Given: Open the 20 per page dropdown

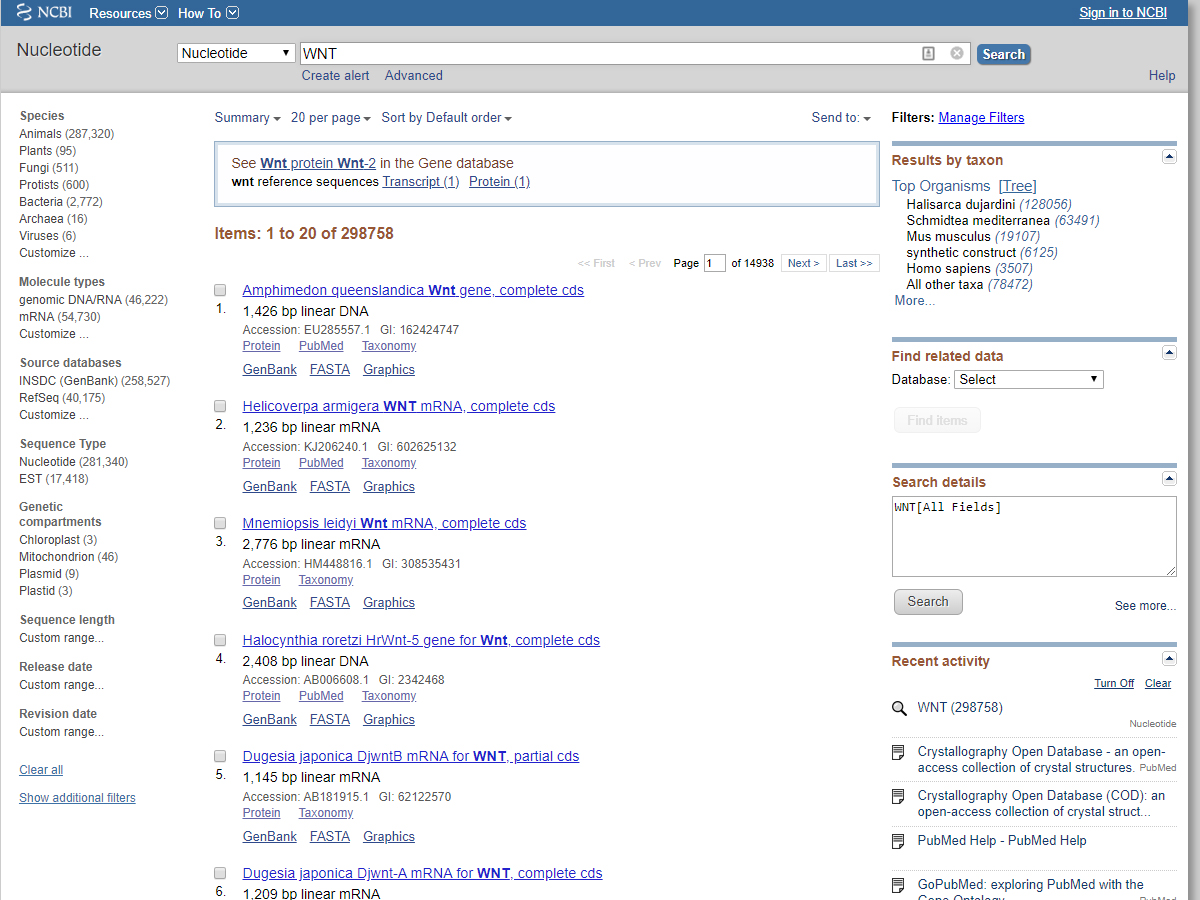Looking at the screenshot, I should [330, 118].
